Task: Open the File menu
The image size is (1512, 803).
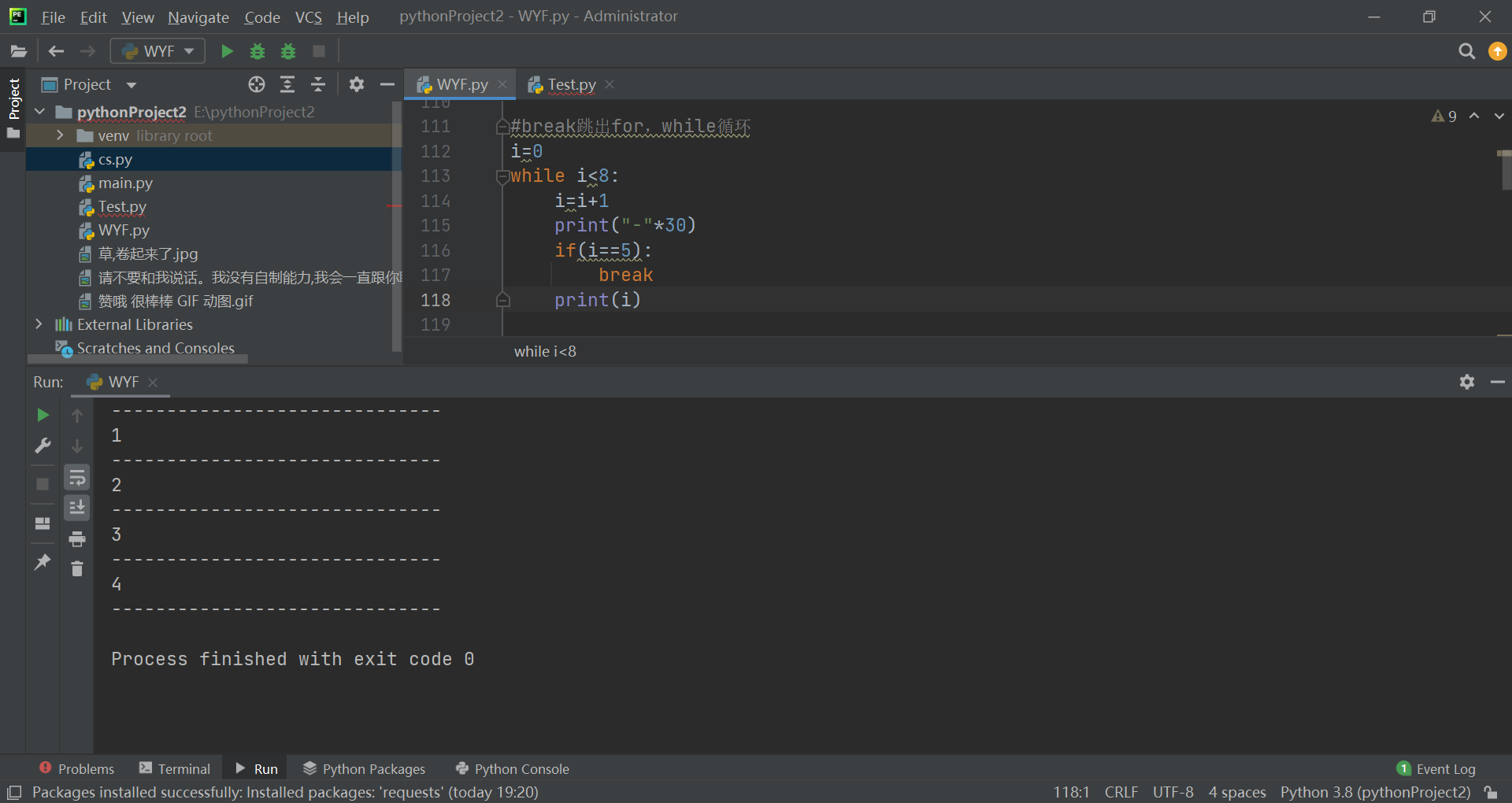Action: click(x=53, y=17)
